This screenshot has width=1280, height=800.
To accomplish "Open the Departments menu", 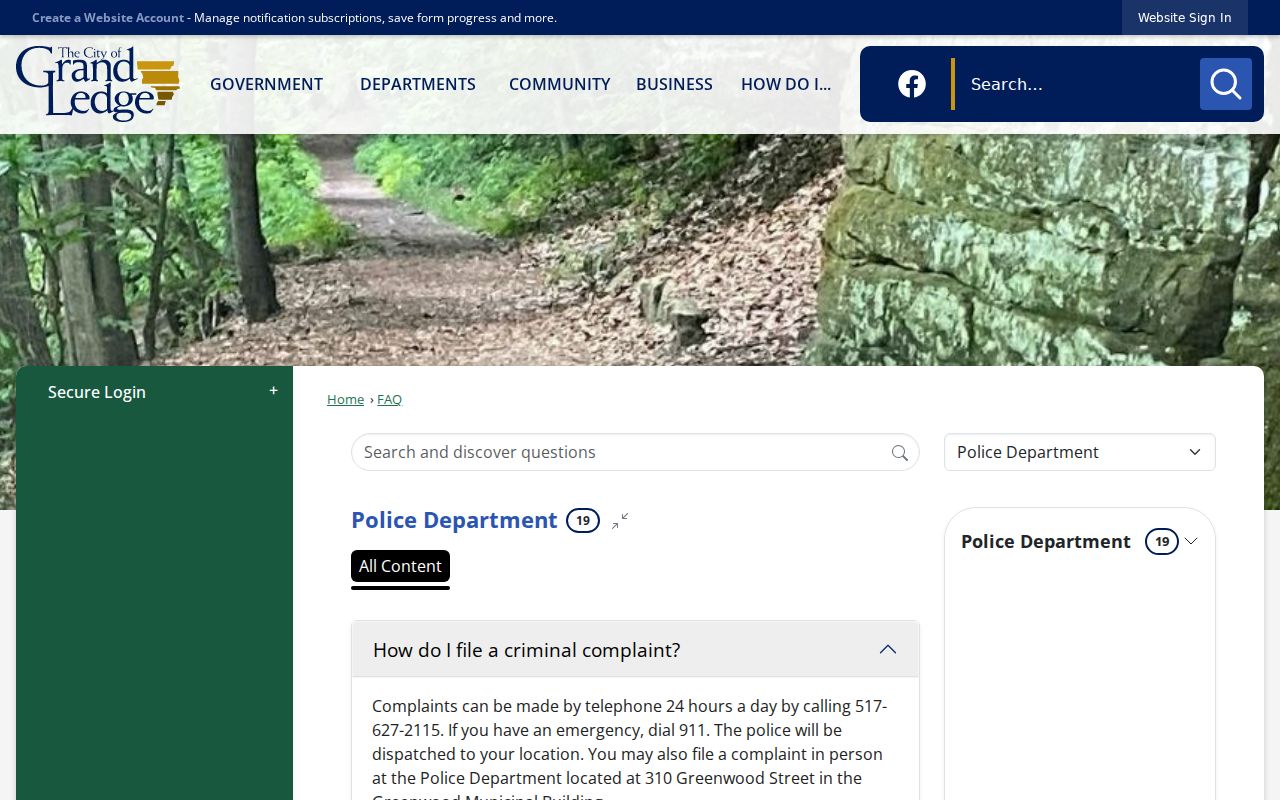I will click(418, 84).
